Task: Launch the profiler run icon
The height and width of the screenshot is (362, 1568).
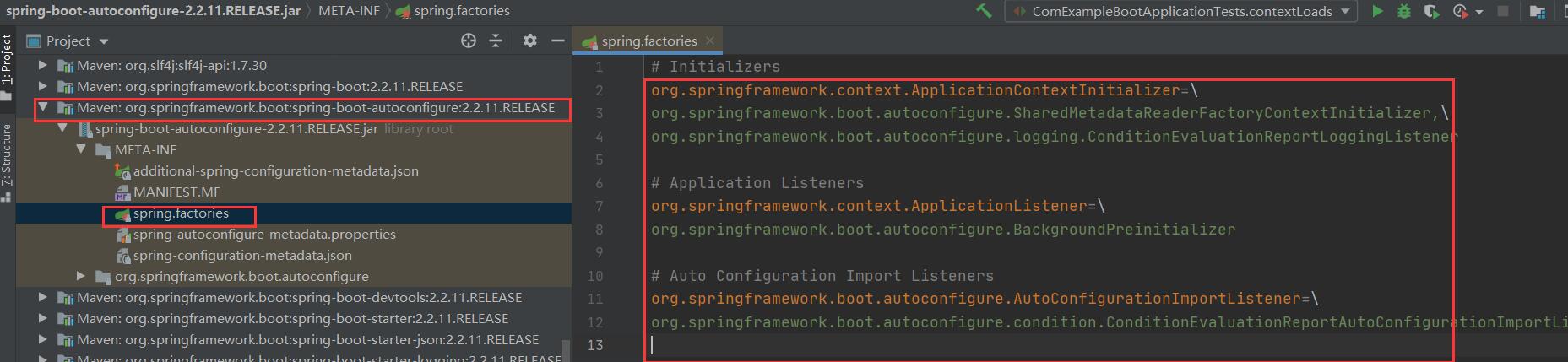Action: tap(1460, 11)
